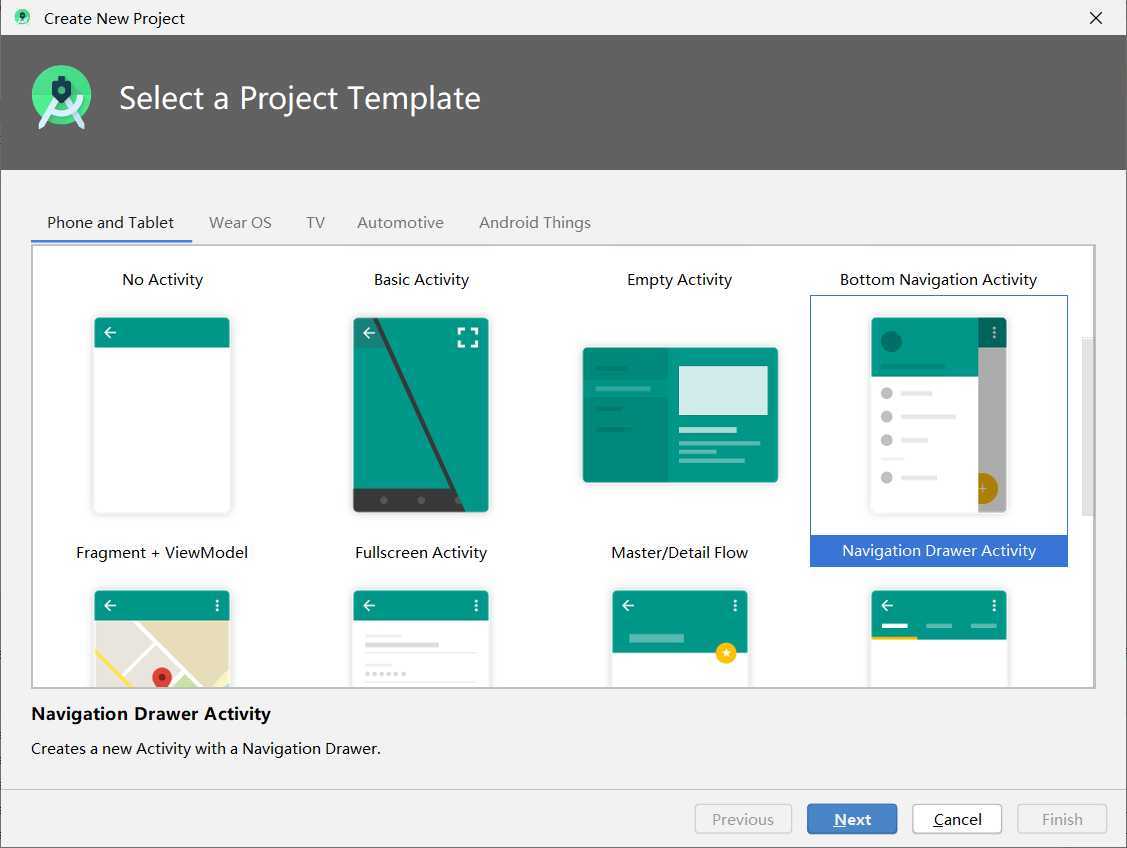Click the Previous button
Image resolution: width=1127 pixels, height=848 pixels.
[743, 819]
